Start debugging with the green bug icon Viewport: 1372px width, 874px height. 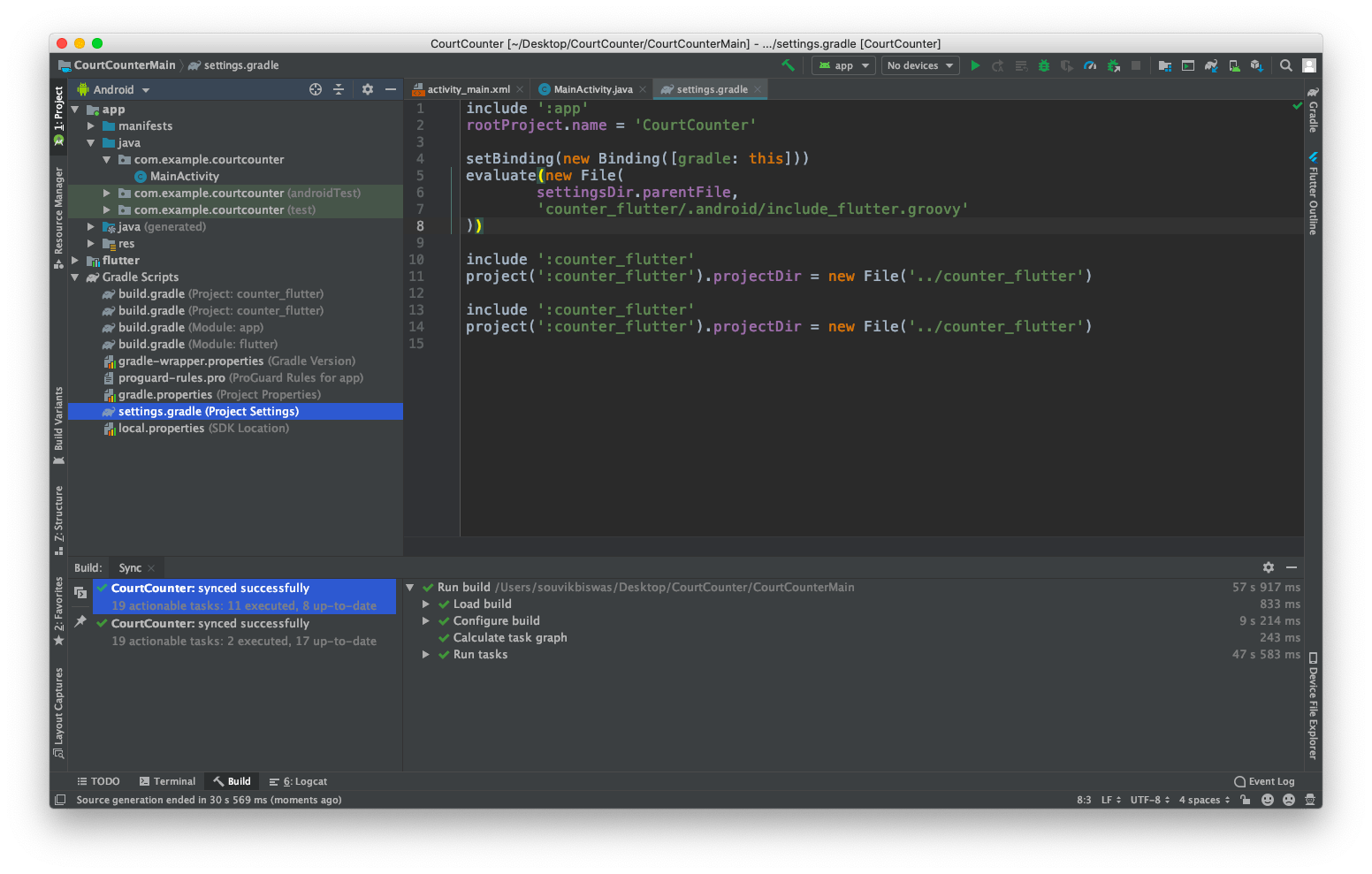1044,65
